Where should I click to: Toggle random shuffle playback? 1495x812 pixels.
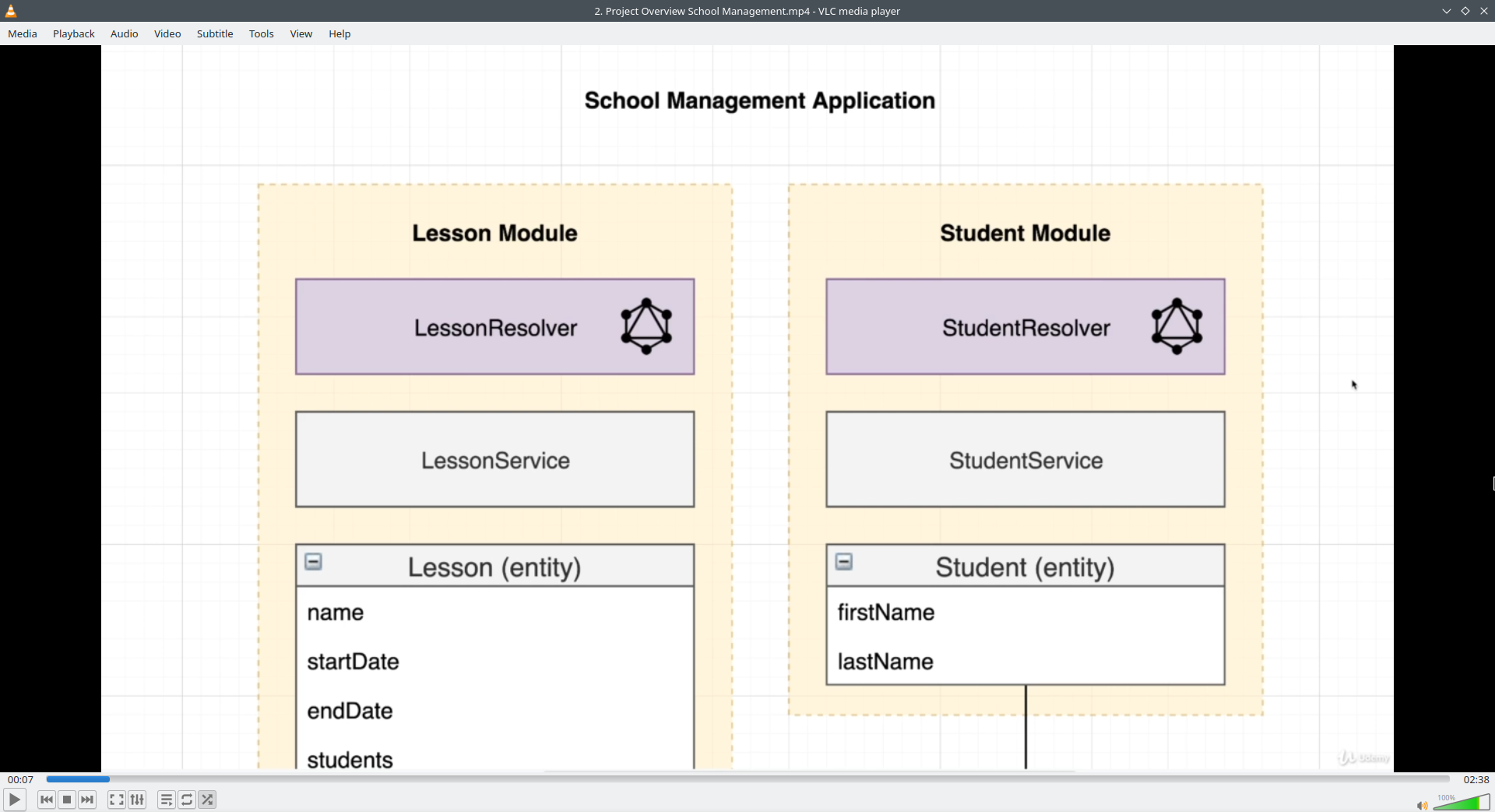coord(207,800)
